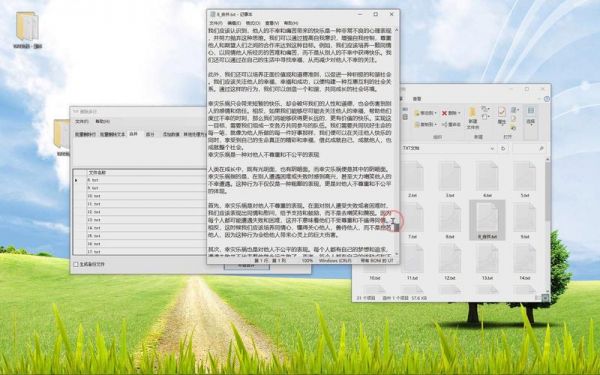Expand 删除 dropdown arrow in Explorer ribbon
Viewport: 600px width, 375px height.
[459, 113]
